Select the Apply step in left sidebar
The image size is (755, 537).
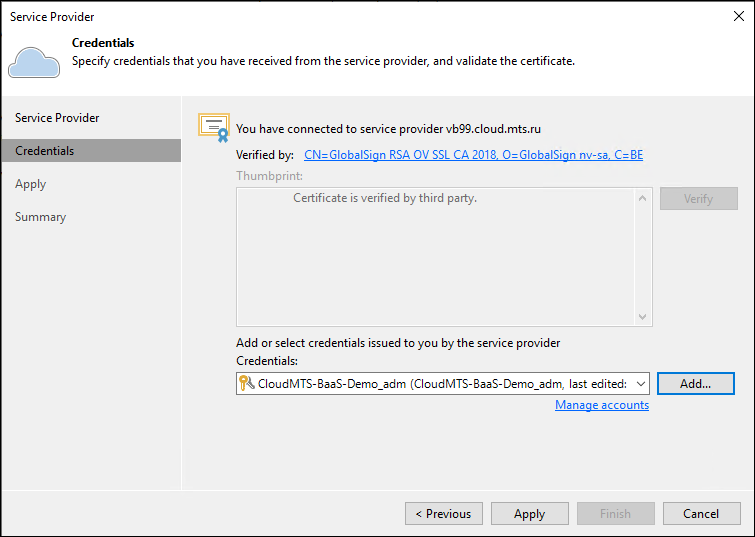coord(31,184)
